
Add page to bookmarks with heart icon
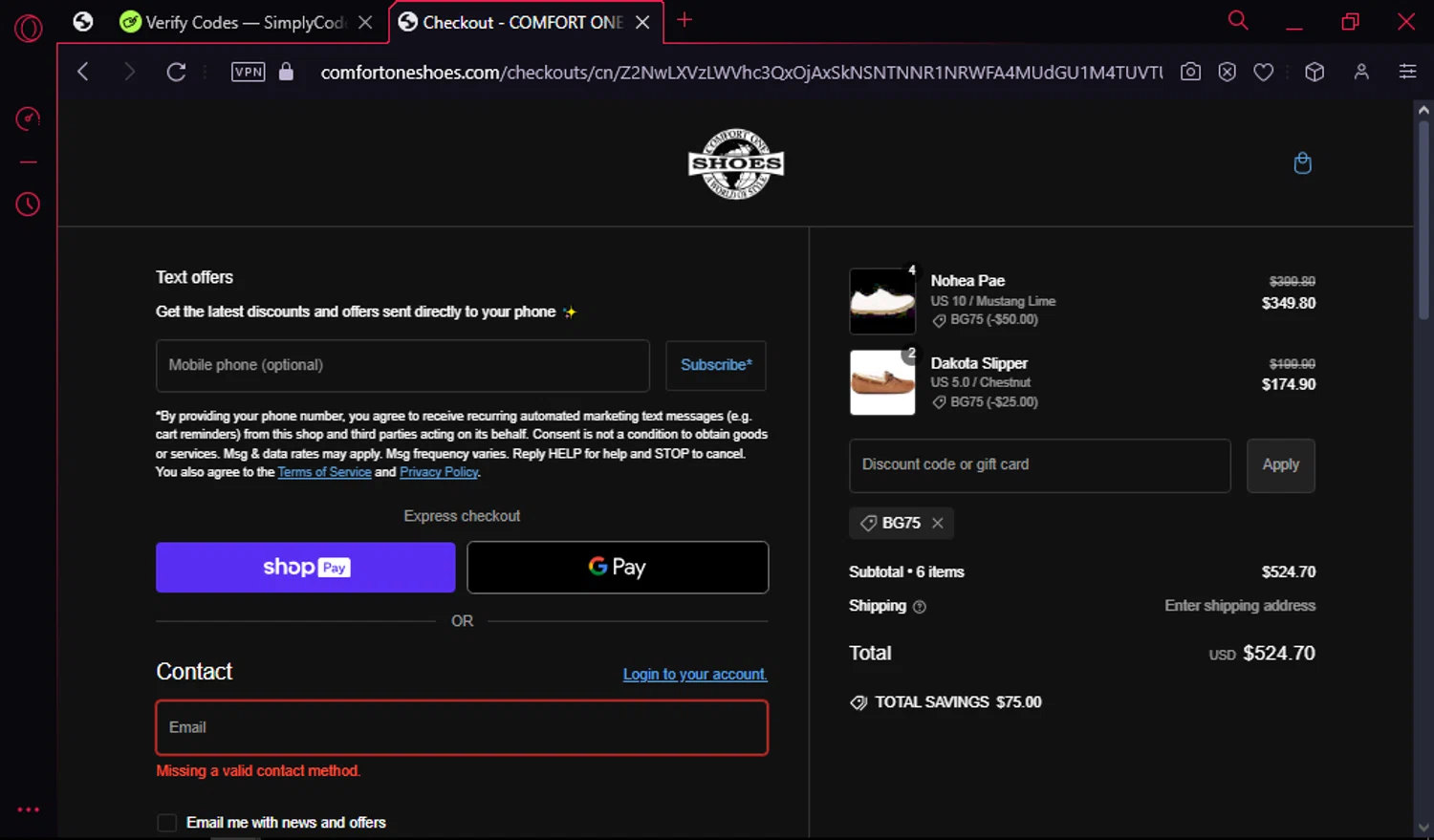click(1264, 72)
